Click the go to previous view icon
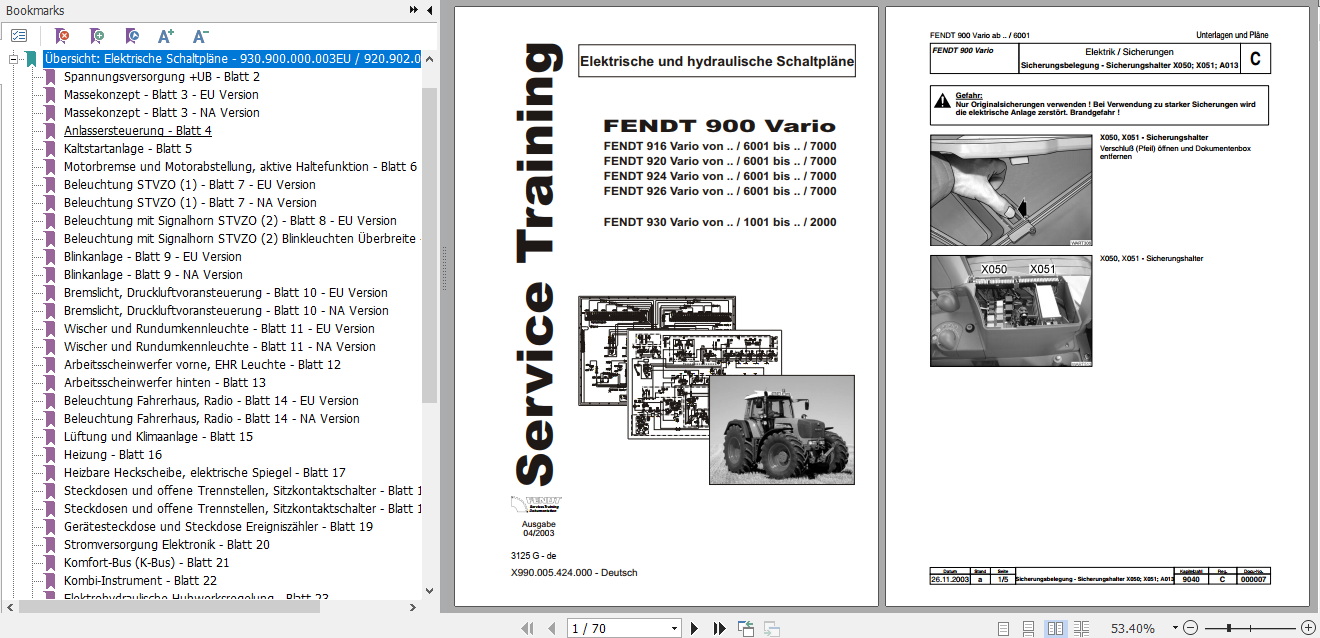 pos(746,628)
